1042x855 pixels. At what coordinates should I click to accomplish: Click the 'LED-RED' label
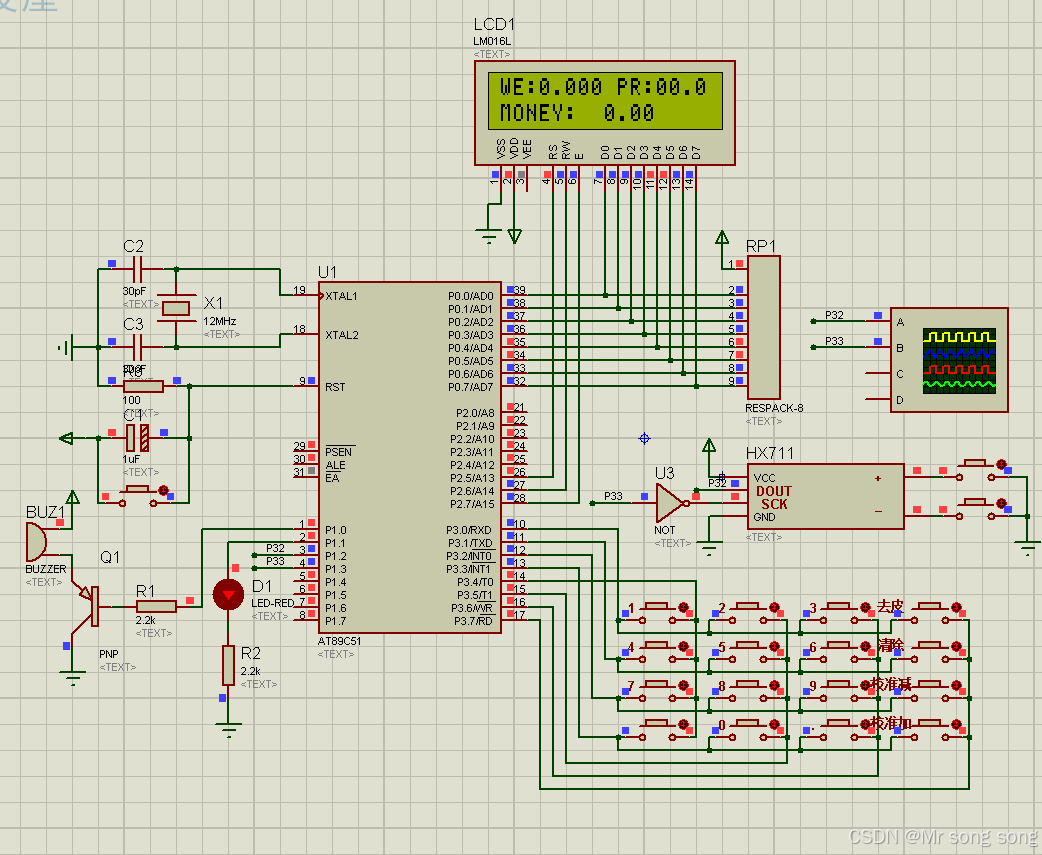tap(272, 603)
